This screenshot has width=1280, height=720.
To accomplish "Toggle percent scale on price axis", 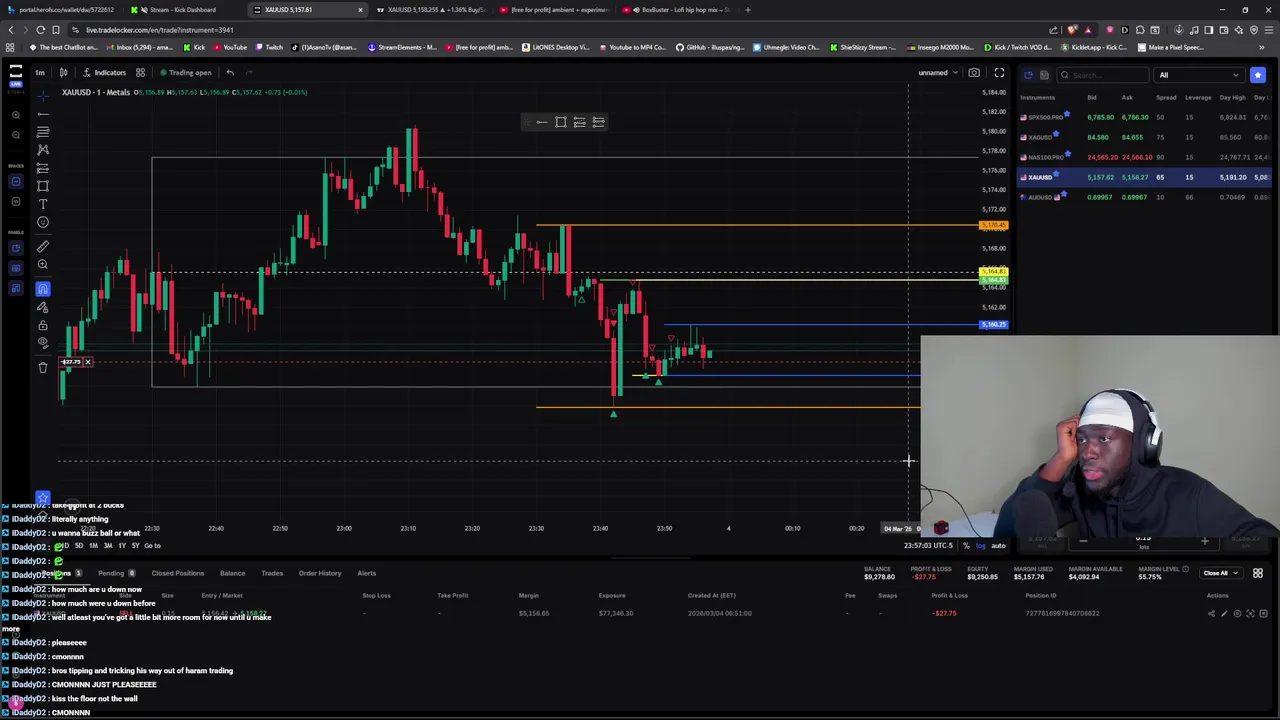I will point(966,545).
